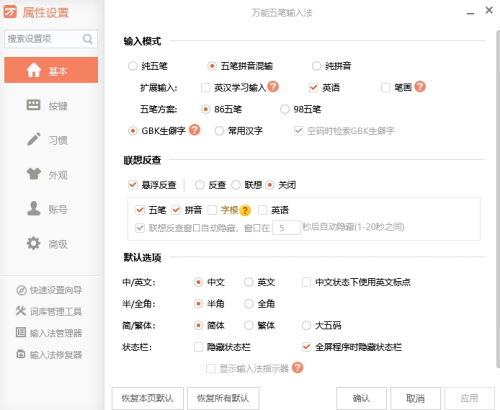This screenshot has height=410, width=500.
Task: Select 五笔拼音混输 input mode
Action: [212, 66]
